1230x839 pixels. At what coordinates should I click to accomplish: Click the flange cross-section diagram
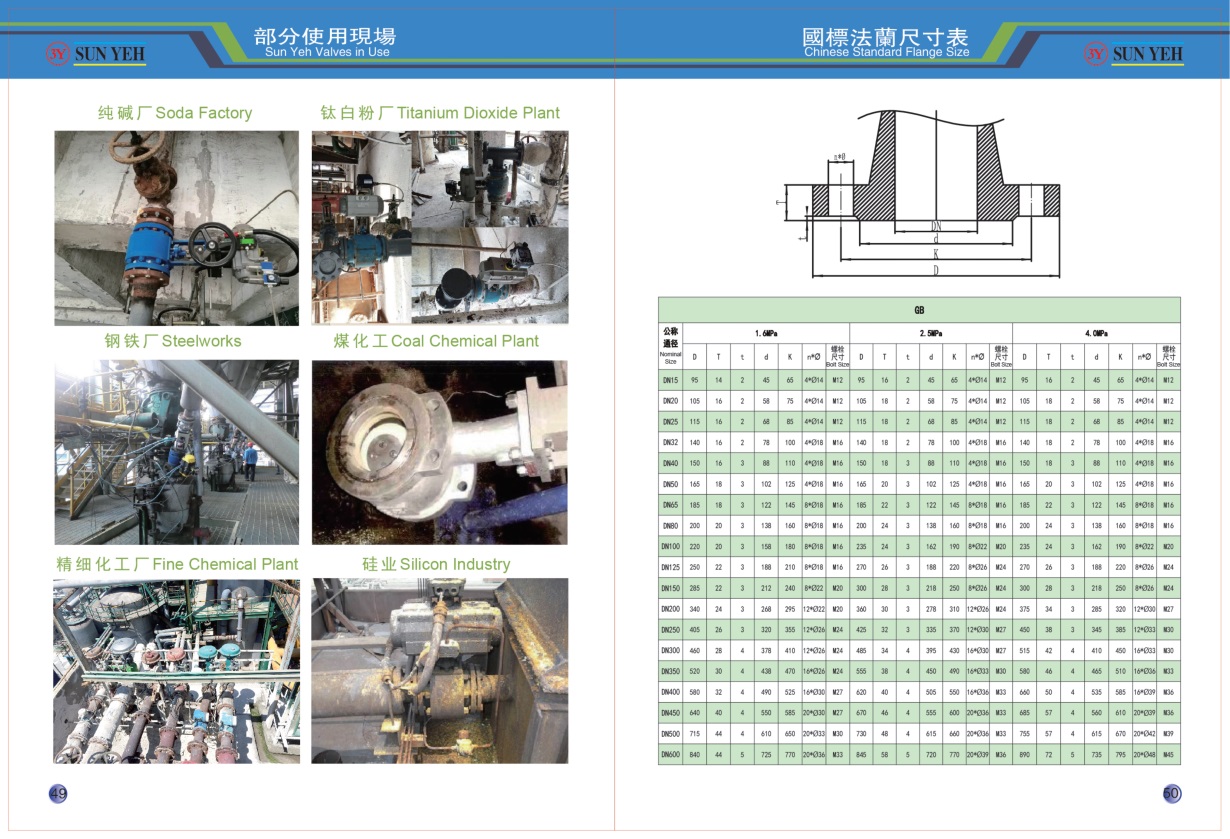coord(935,193)
